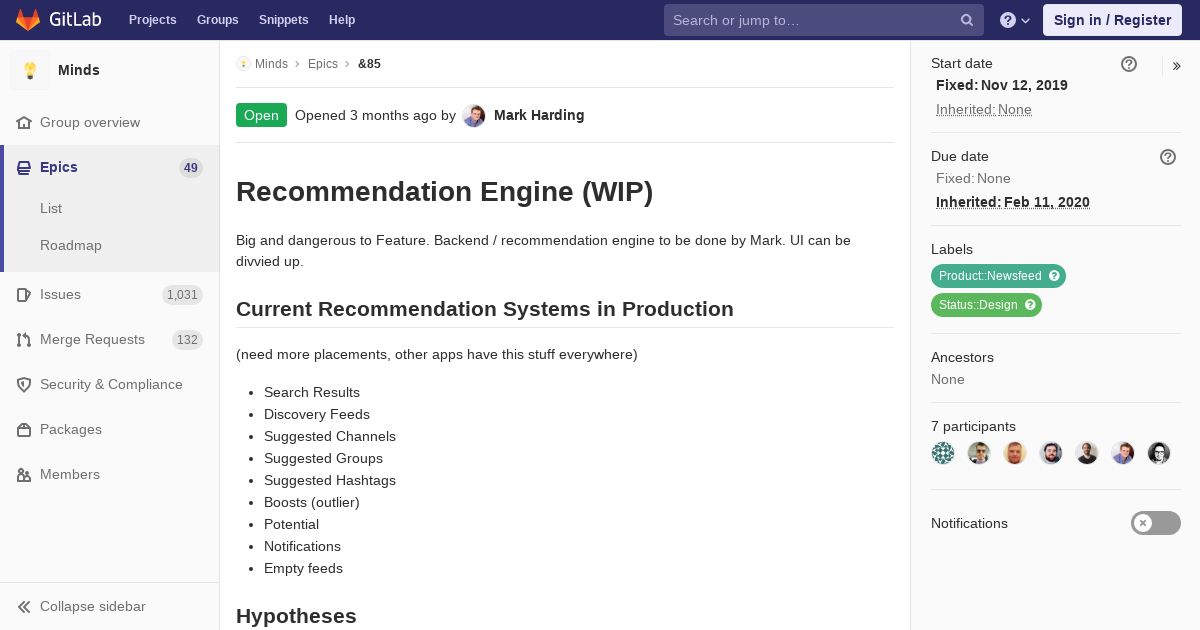Click the Packages sidebar icon

click(x=24, y=429)
